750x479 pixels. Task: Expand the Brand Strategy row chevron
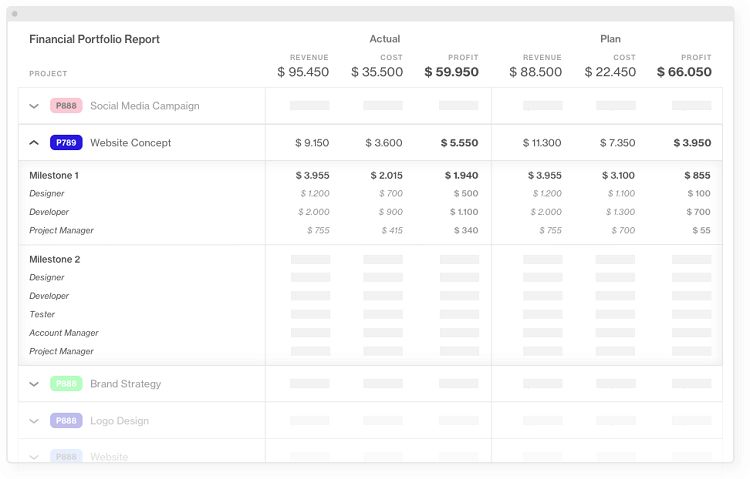click(x=34, y=384)
